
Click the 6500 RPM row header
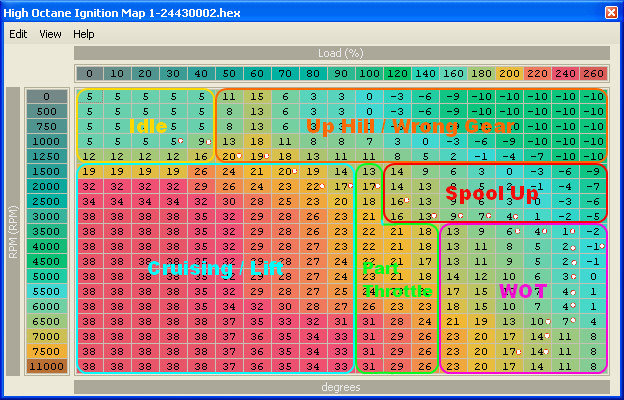45,322
